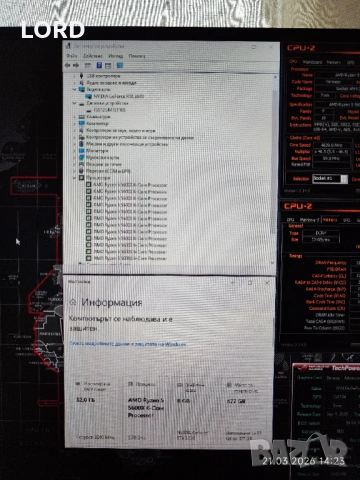This screenshot has height=480, width=360.
Task: Maximize the Device Manager window
Action: click(x=254, y=47)
